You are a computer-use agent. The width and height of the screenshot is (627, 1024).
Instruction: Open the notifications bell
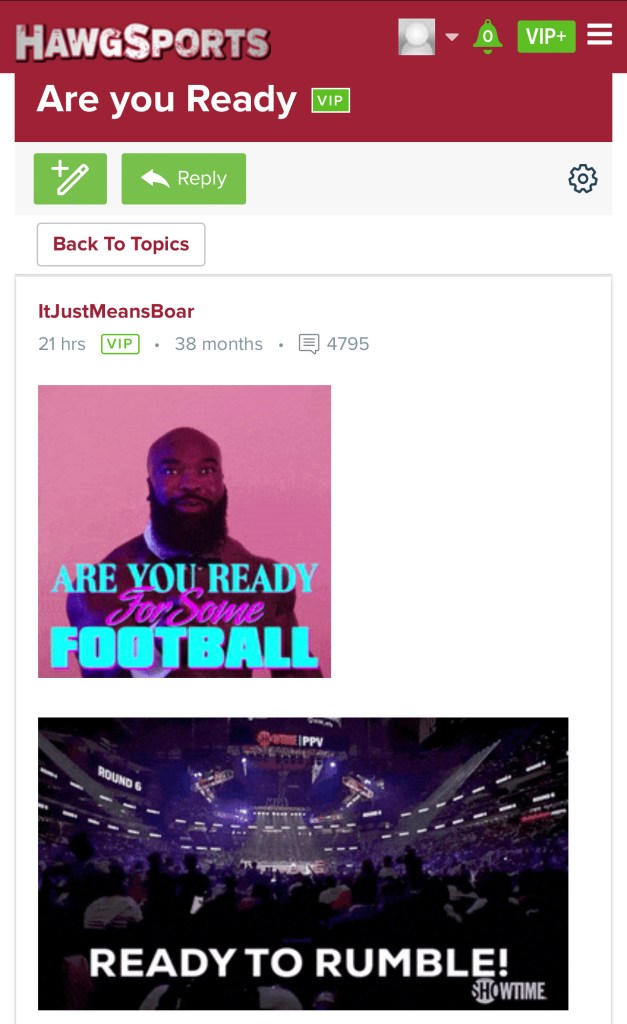(x=487, y=36)
